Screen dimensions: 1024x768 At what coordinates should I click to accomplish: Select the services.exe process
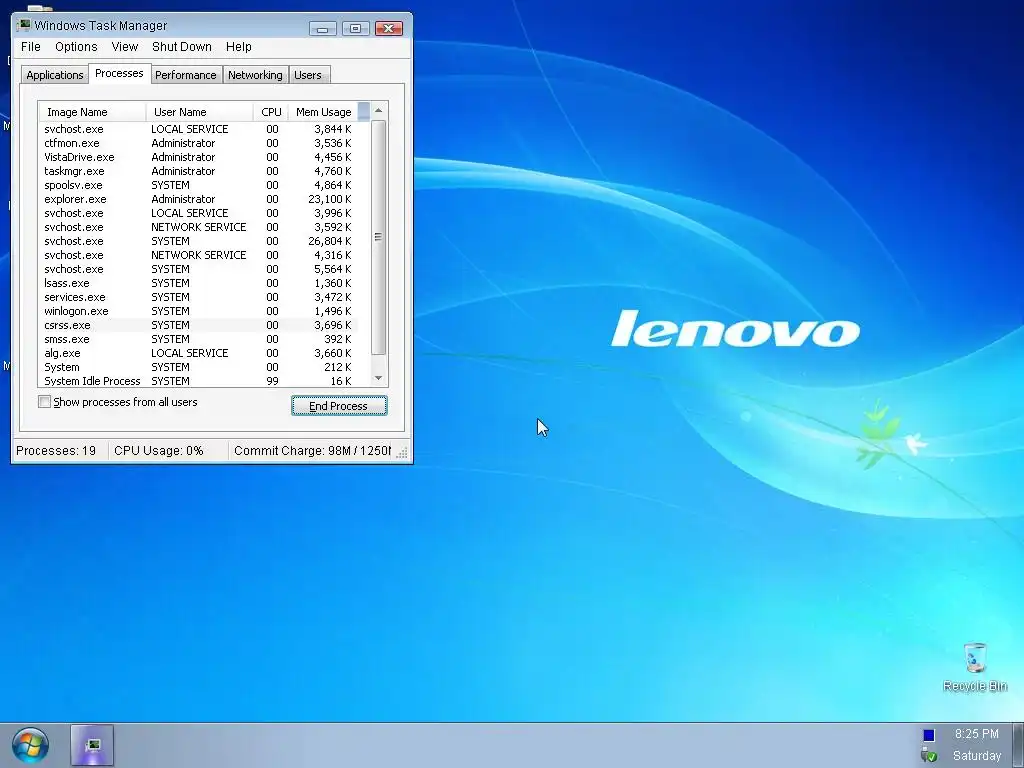coord(198,297)
